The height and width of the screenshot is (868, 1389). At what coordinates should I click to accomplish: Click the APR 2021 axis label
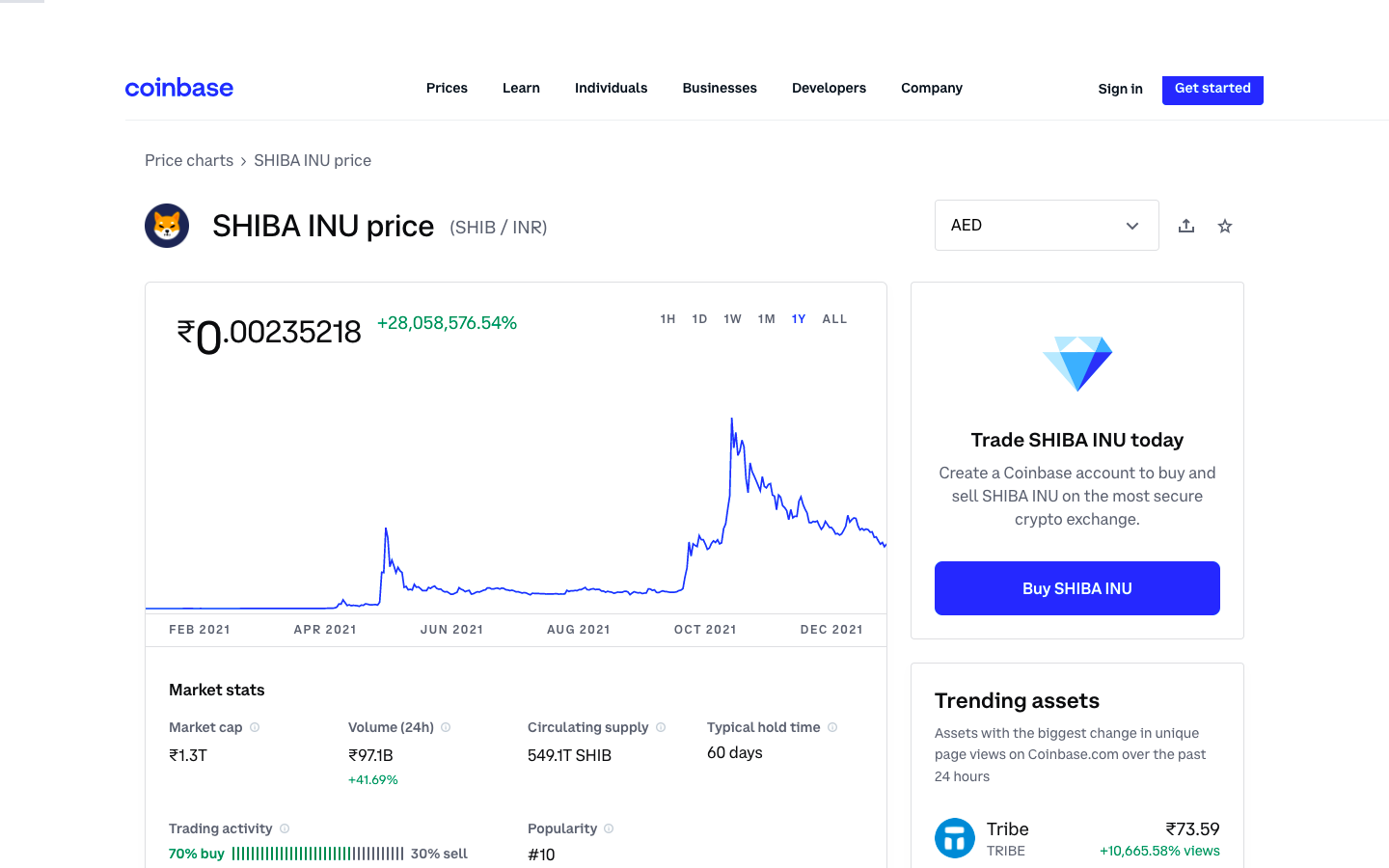coord(325,630)
